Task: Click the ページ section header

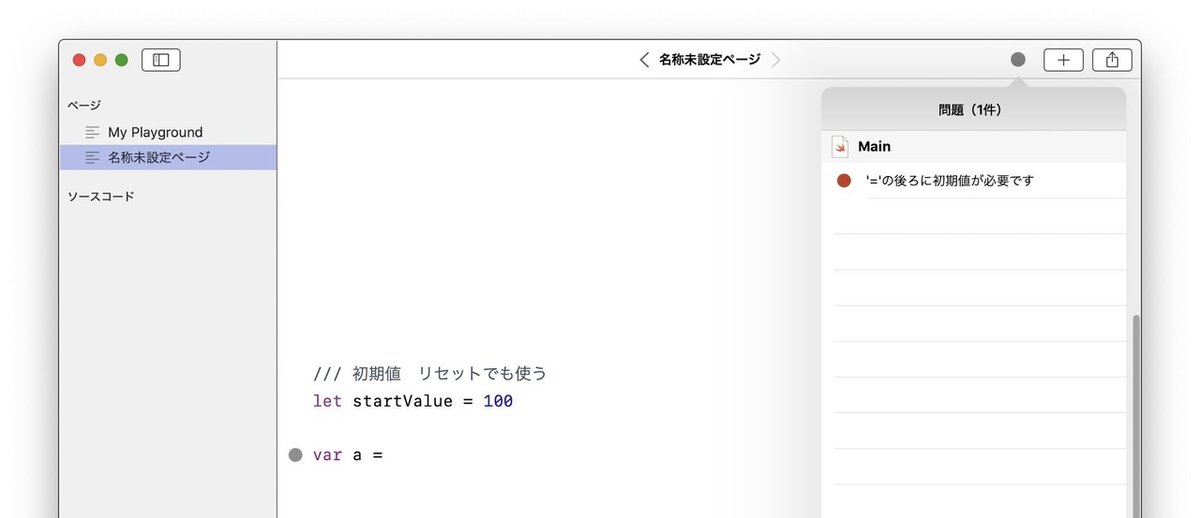Action: pos(84,105)
